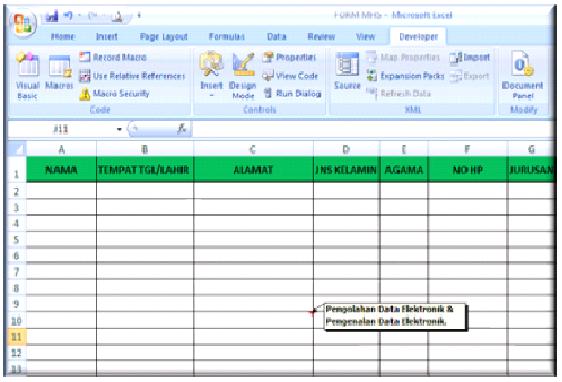Click Refresh Data in XML group
562x382 pixels.
[399, 94]
